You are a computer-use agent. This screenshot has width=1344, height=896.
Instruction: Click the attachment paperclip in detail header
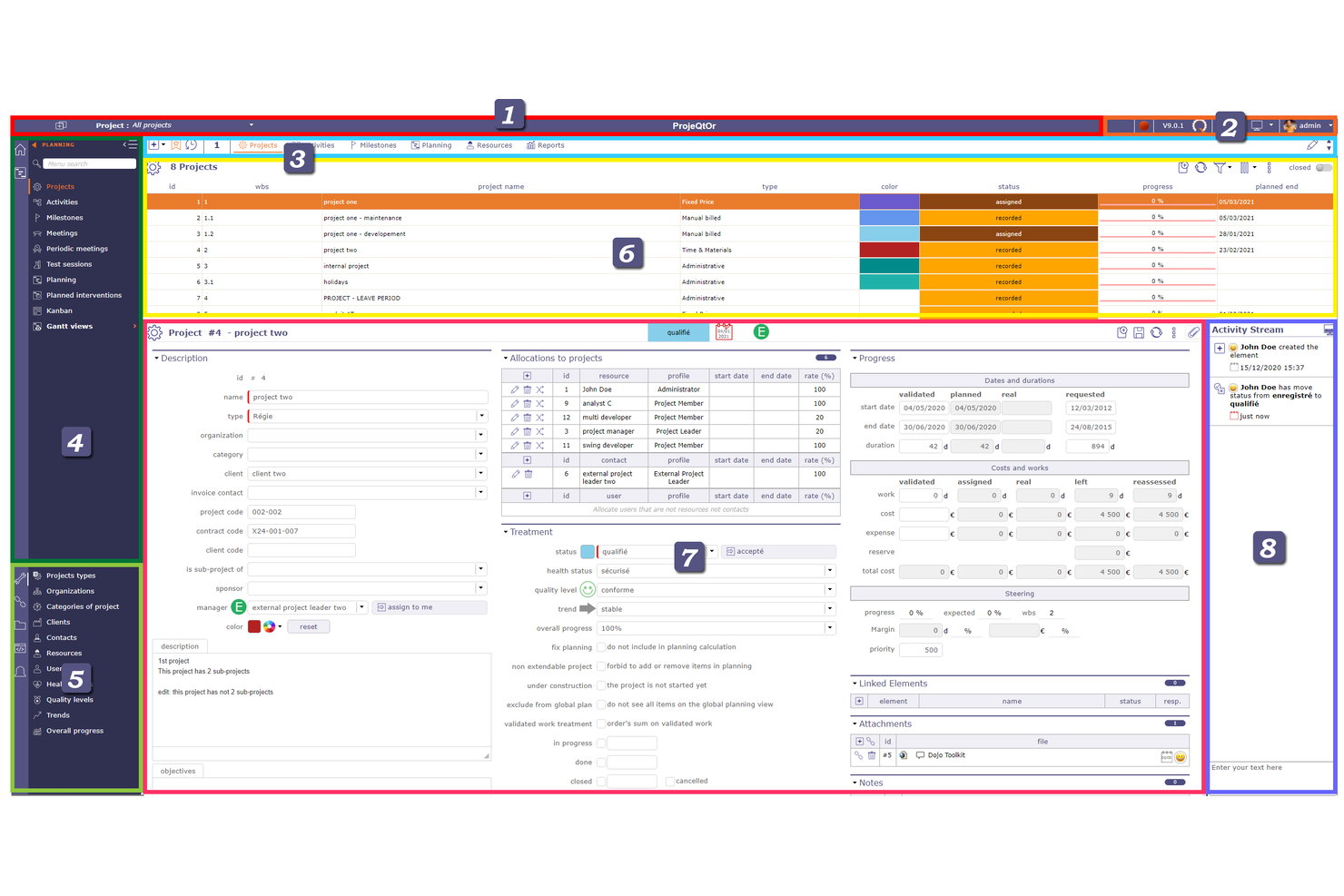point(1193,333)
